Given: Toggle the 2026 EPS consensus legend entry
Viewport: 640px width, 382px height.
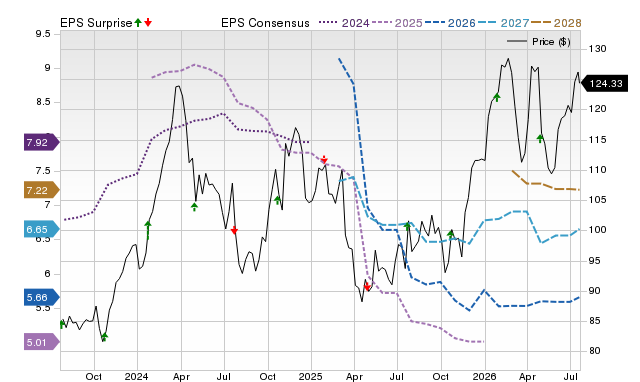Looking at the screenshot, I should [450, 23].
